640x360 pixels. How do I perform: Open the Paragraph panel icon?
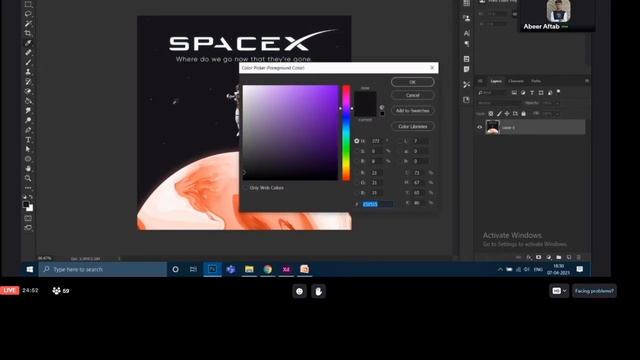[467, 44]
